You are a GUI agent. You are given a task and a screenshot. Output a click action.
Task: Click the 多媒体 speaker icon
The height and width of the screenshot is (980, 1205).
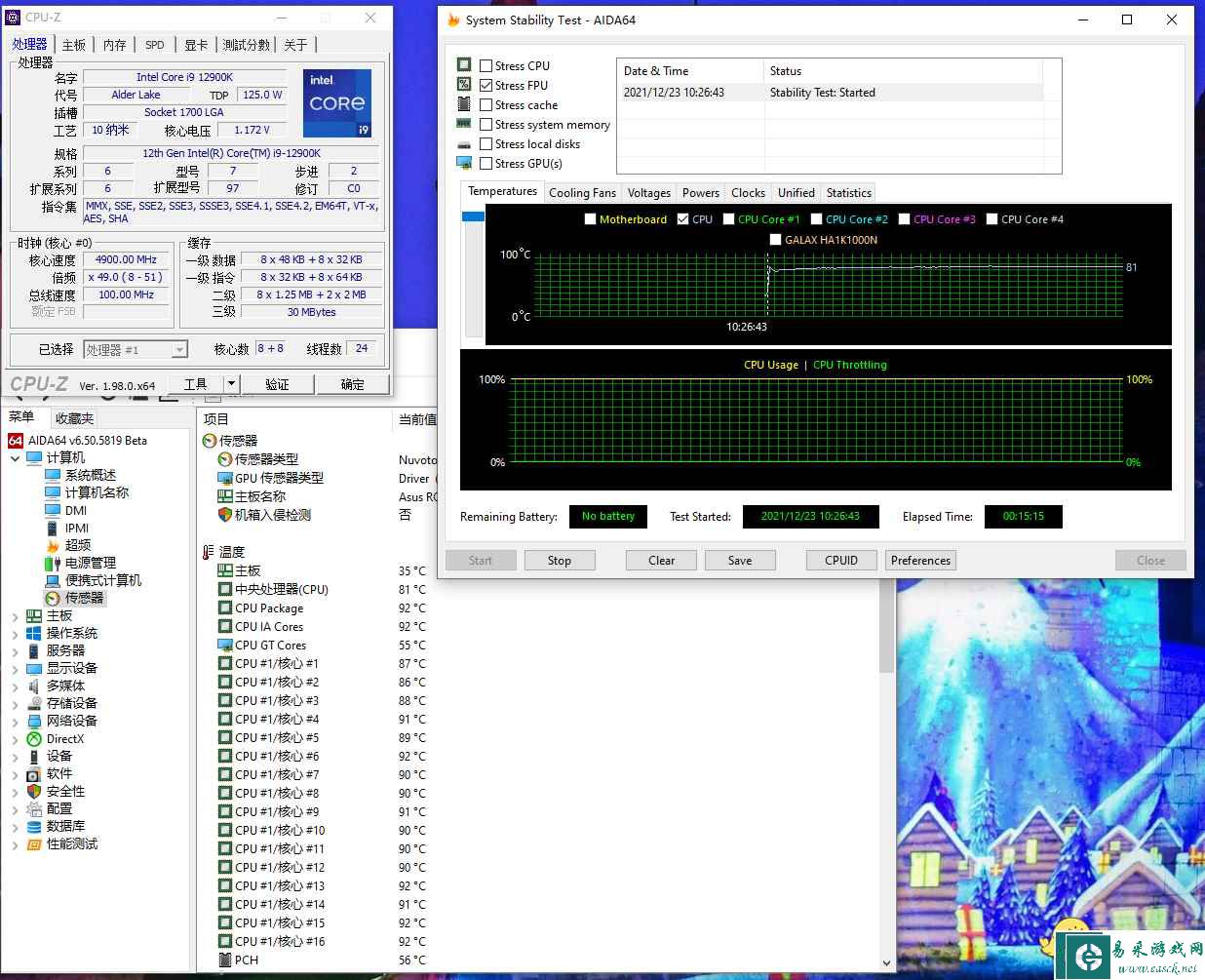(34, 686)
